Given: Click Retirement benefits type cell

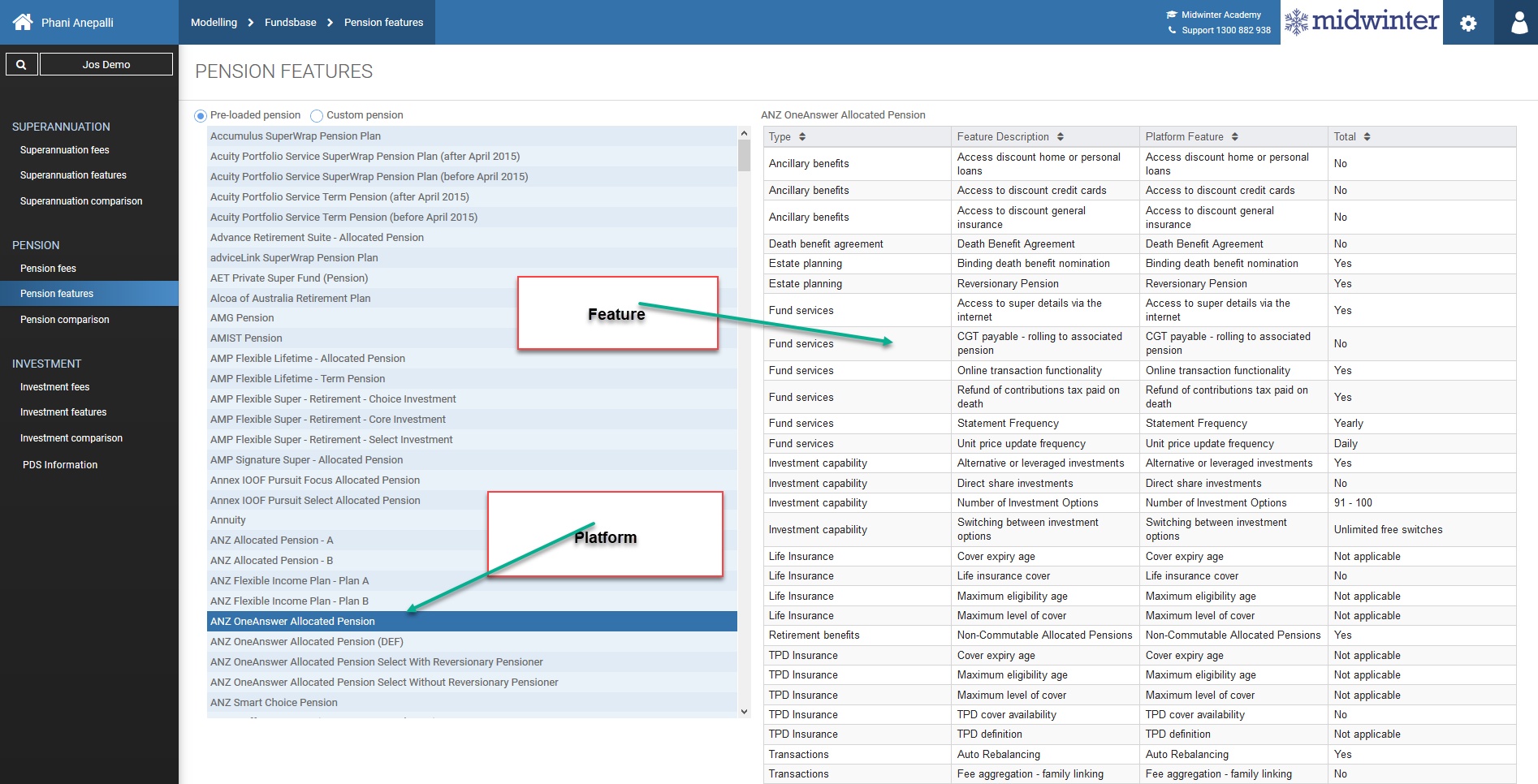Looking at the screenshot, I should (x=857, y=635).
